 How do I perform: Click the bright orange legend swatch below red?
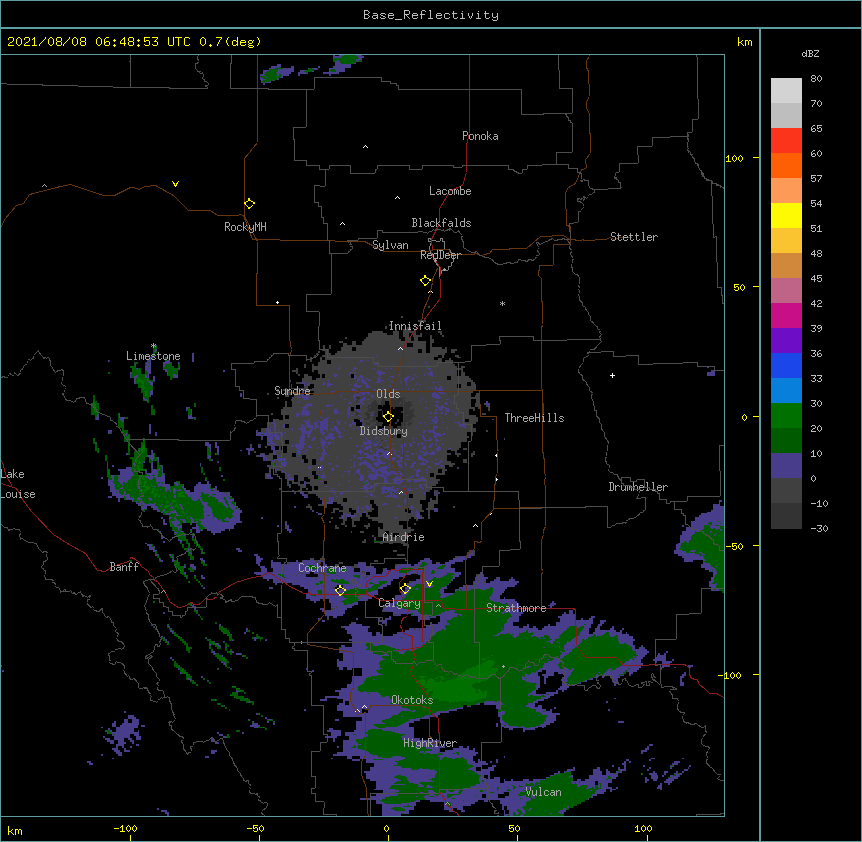(x=786, y=165)
